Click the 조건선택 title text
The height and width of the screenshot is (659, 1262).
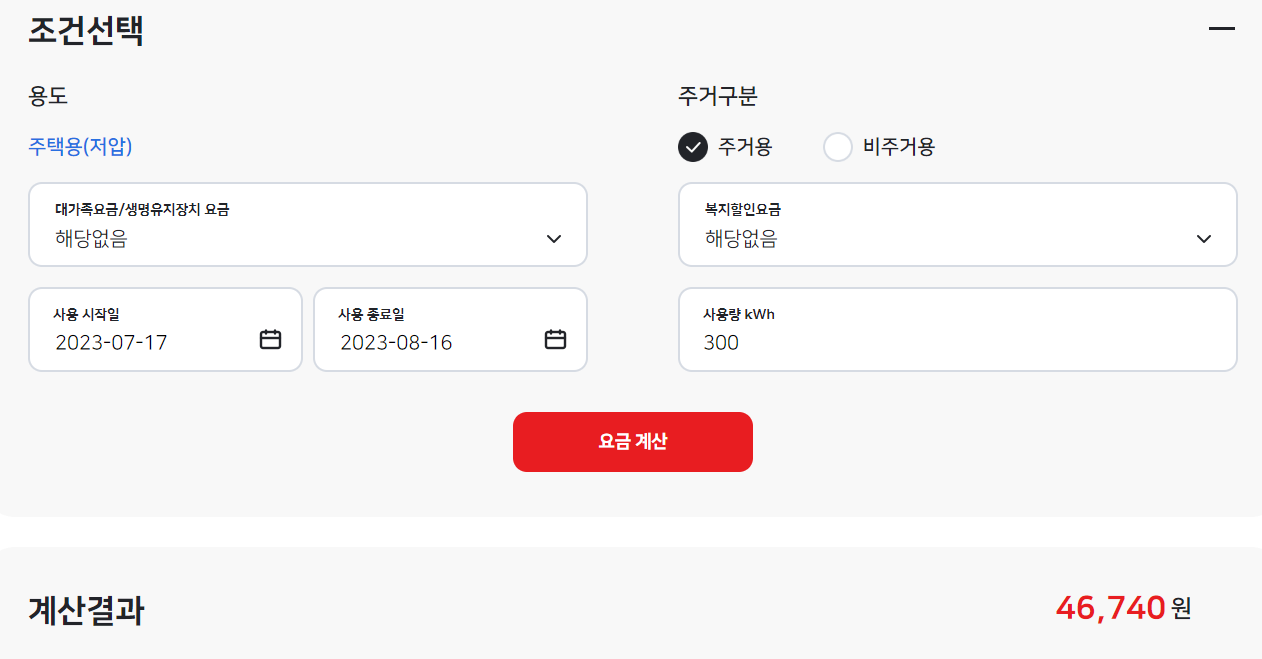86,31
